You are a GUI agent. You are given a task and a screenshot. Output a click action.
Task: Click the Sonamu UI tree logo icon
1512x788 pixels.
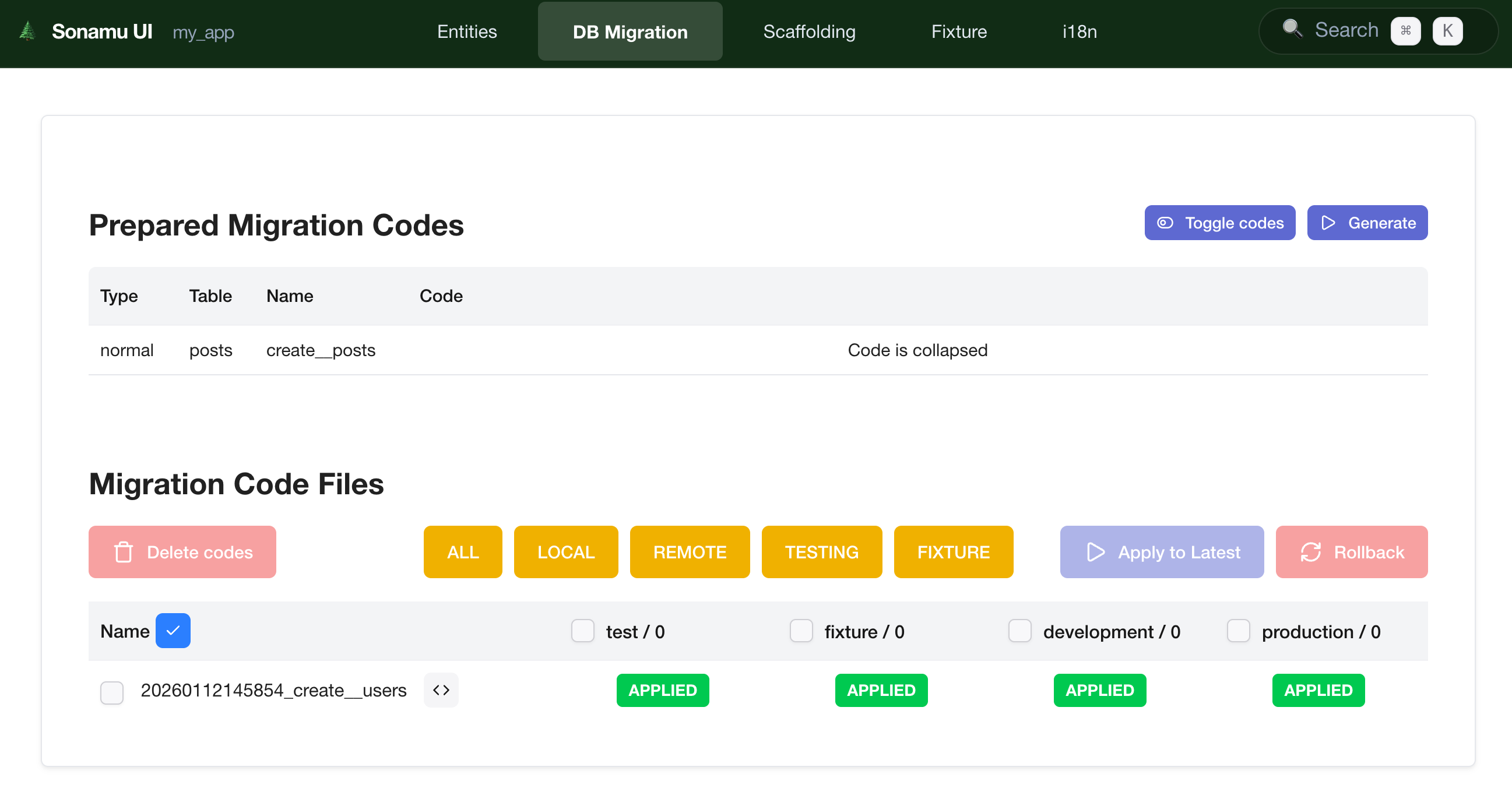tap(27, 30)
